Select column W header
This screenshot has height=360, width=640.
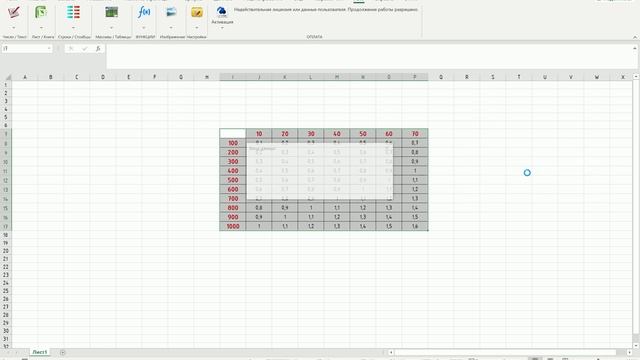[x=597, y=77]
